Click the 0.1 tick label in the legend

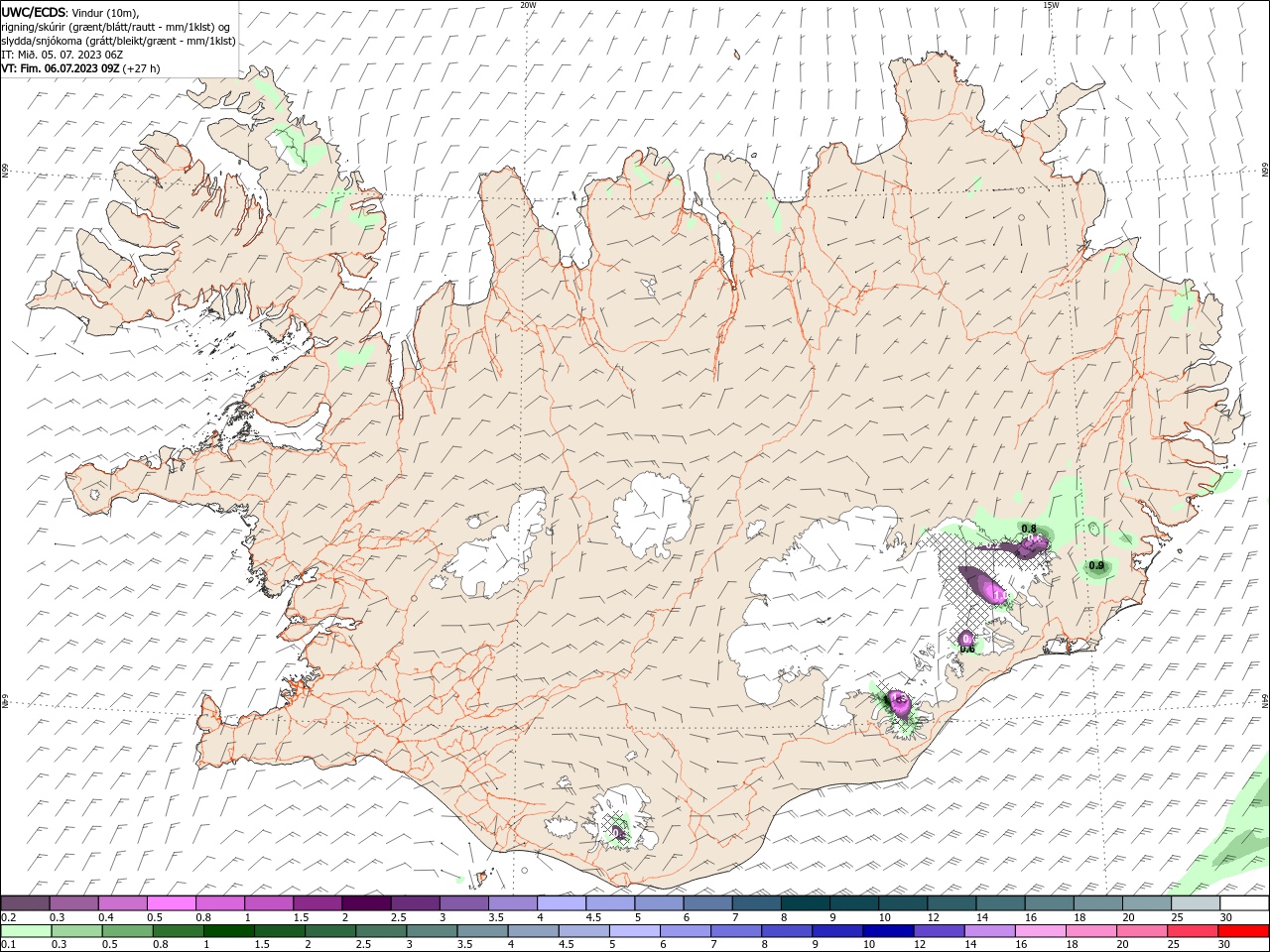pos(8,944)
